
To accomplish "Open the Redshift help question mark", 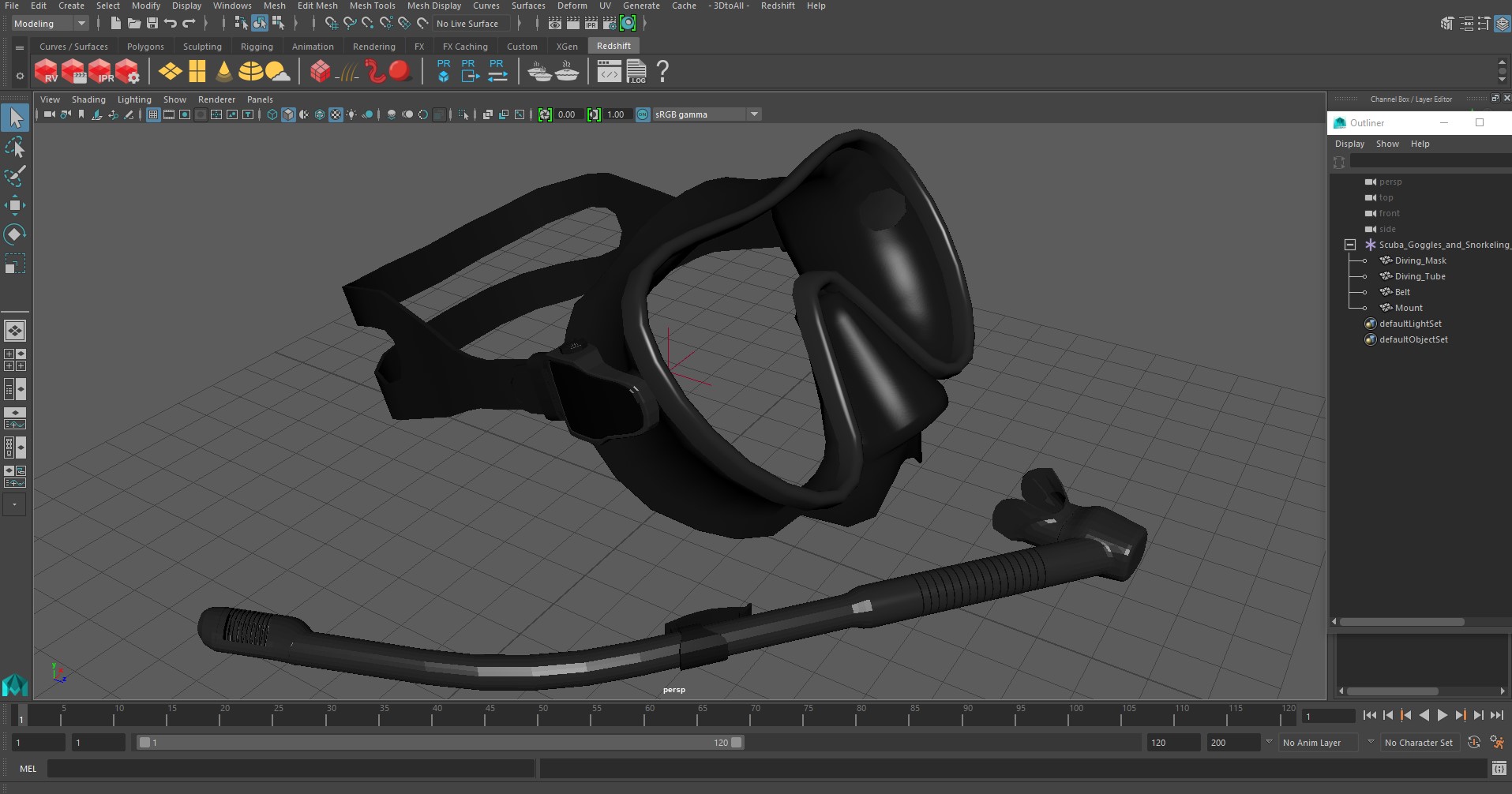I will coord(663,72).
